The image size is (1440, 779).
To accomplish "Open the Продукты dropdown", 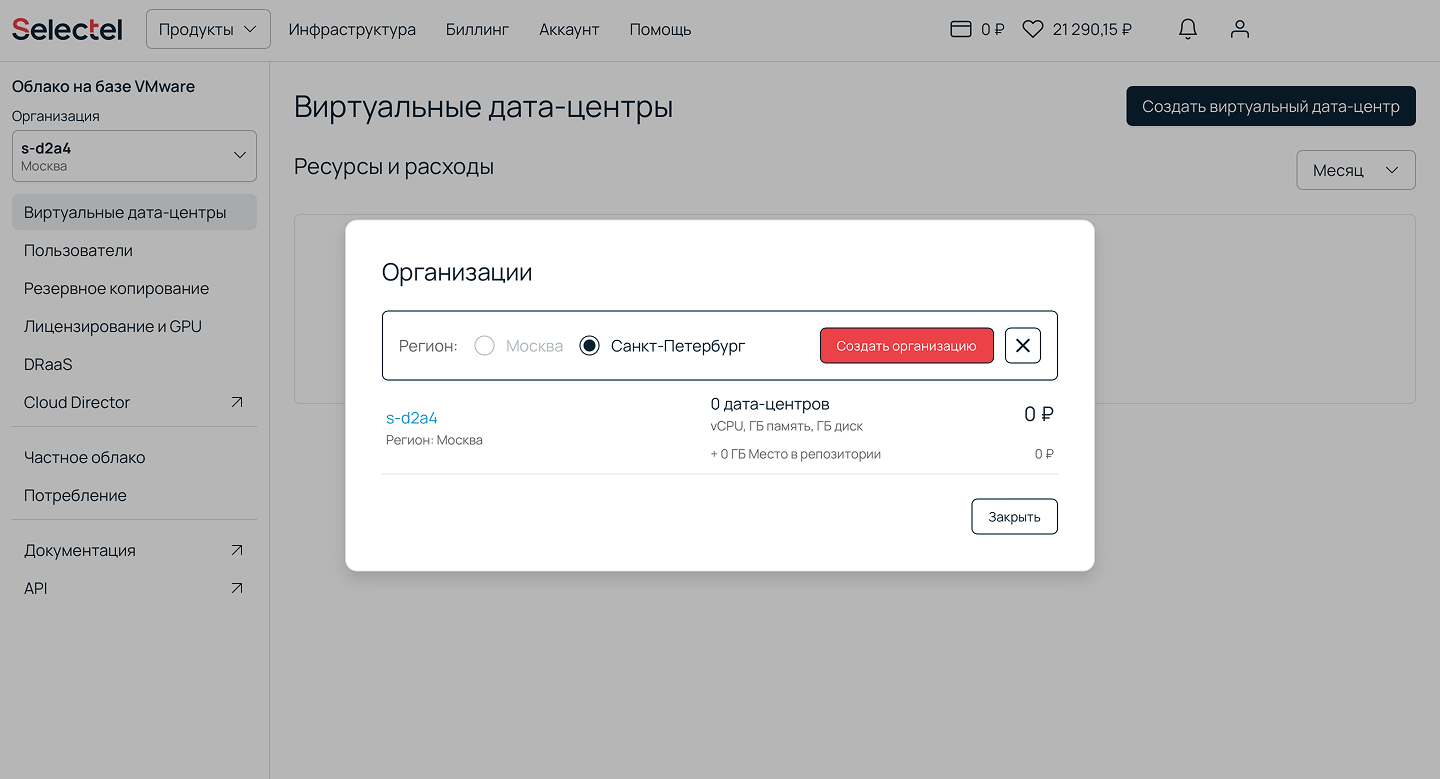I will point(208,29).
